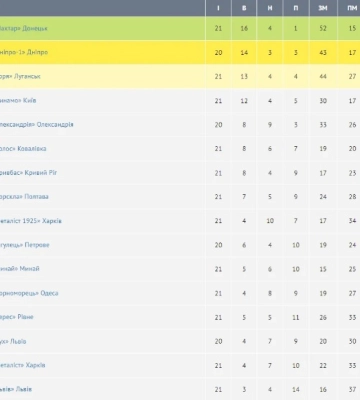Click the «Н» draws column header
Image resolution: width=360 pixels, height=400 pixels.
click(x=270, y=8)
